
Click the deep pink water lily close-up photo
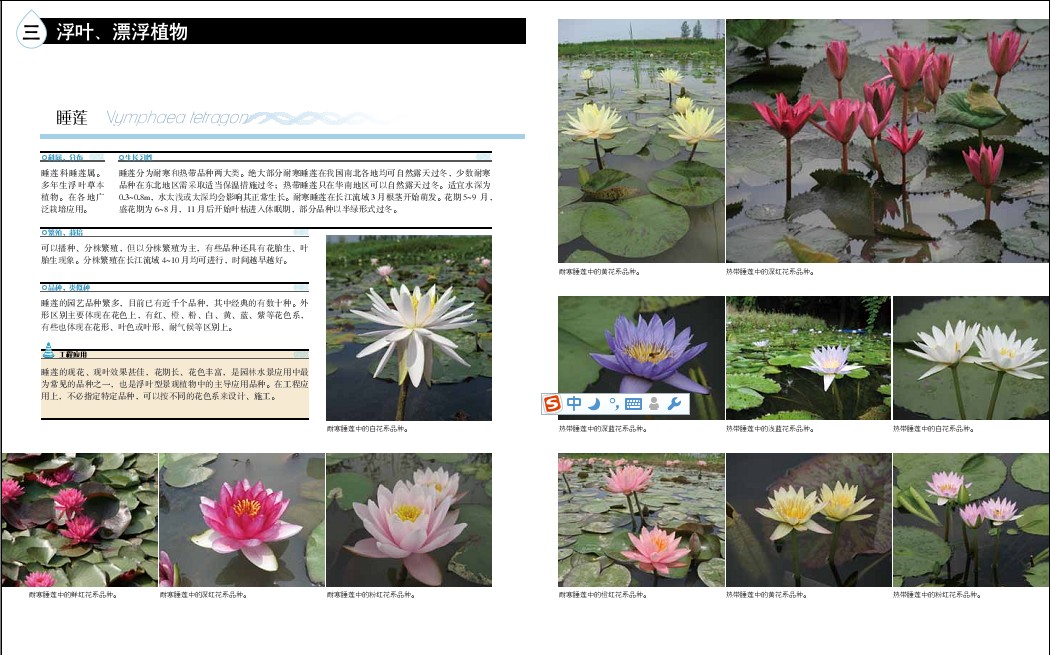(241, 519)
